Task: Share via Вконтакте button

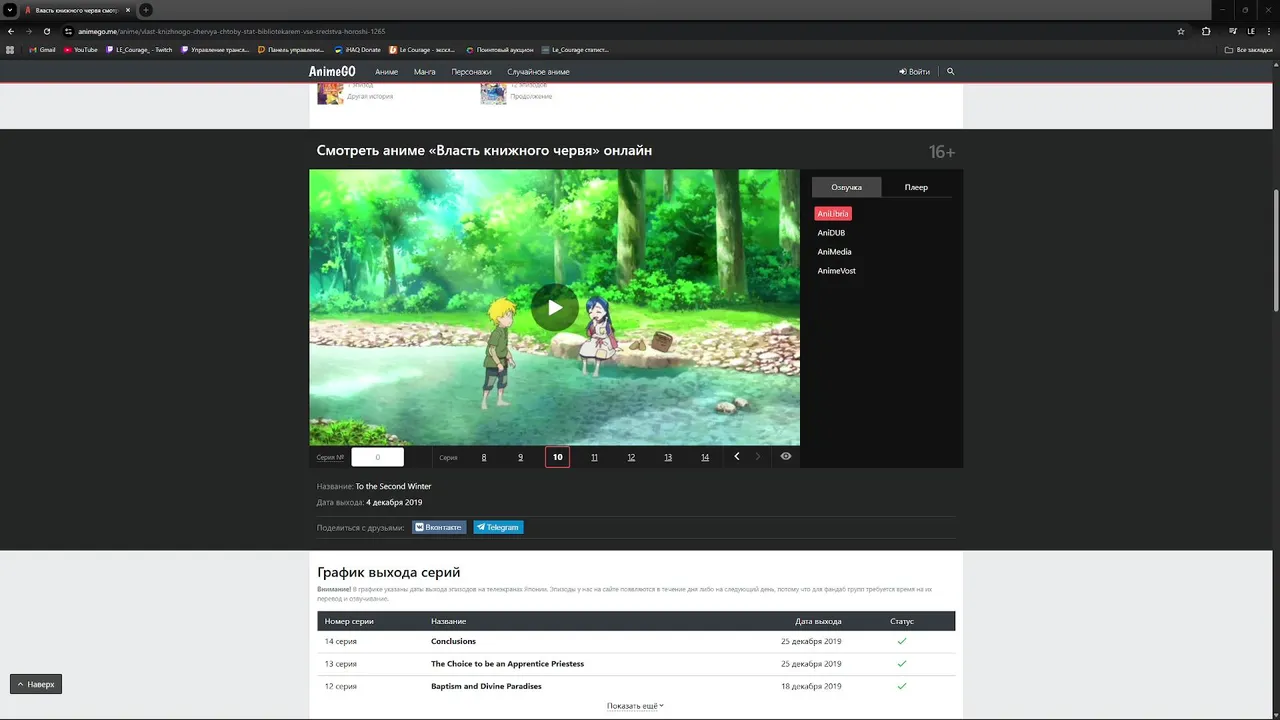Action: (x=439, y=527)
